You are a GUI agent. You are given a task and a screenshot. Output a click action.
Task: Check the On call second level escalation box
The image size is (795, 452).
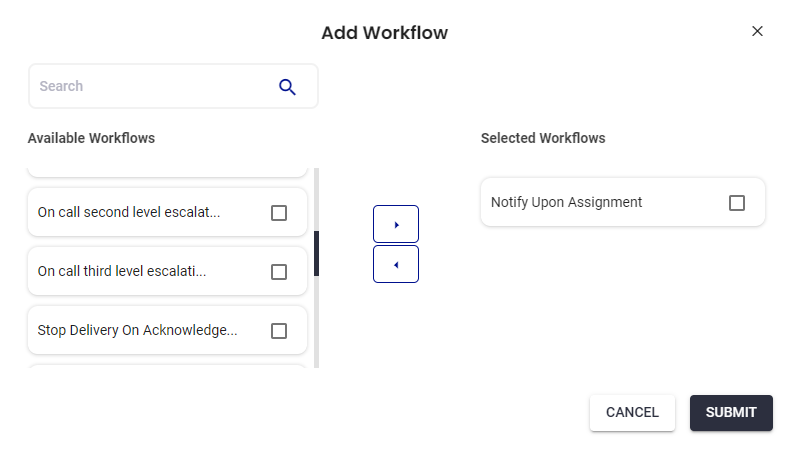pyautogui.click(x=279, y=213)
